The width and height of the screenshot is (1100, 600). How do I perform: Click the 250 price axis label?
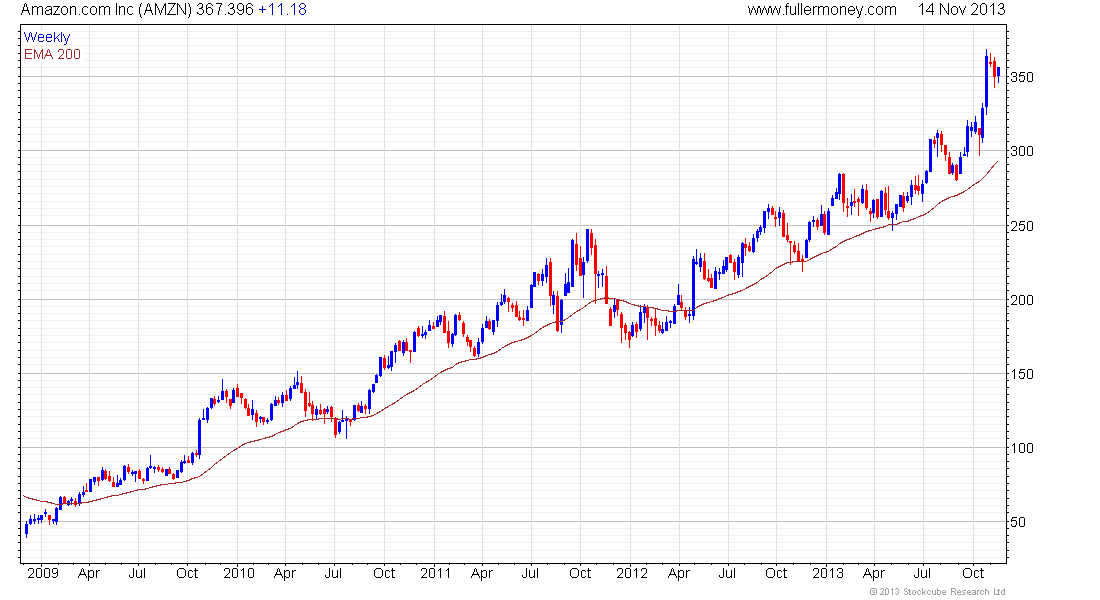pos(1021,226)
